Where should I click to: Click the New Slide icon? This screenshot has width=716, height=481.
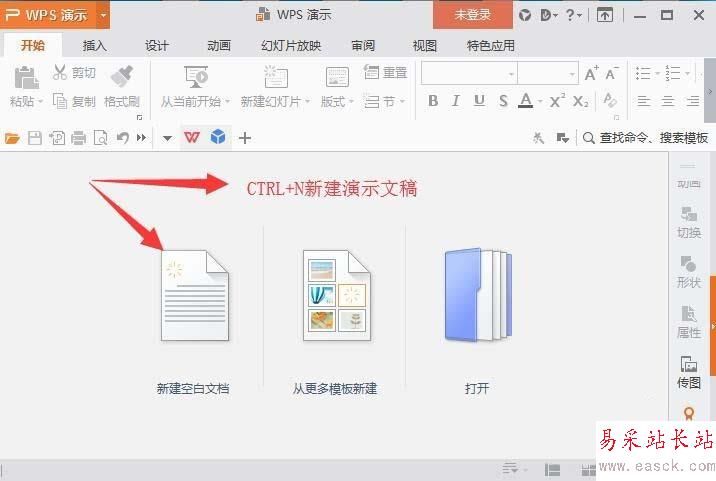tap(275, 76)
